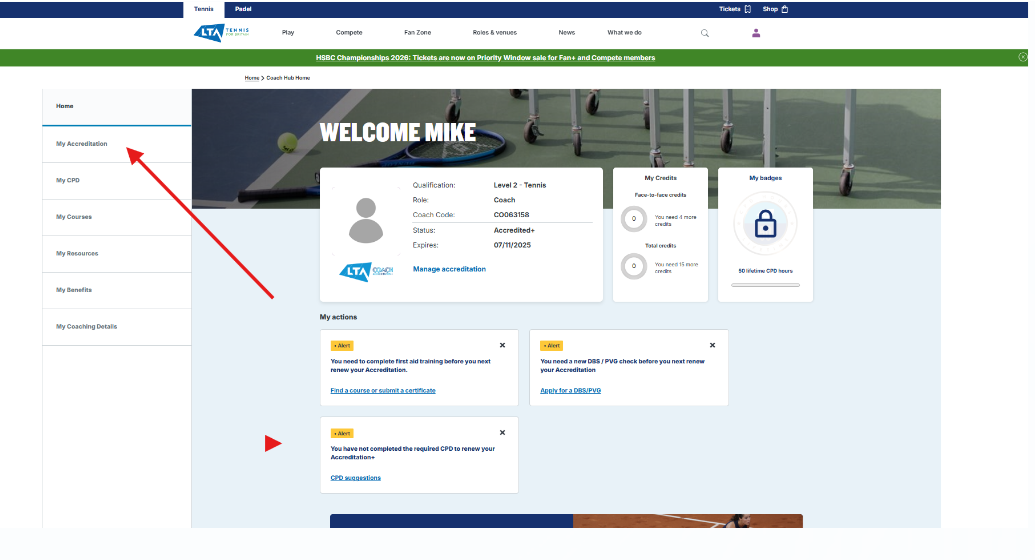The height and width of the screenshot is (560, 1035).
Task: Dismiss the first aid training alert
Action: pyautogui.click(x=502, y=345)
